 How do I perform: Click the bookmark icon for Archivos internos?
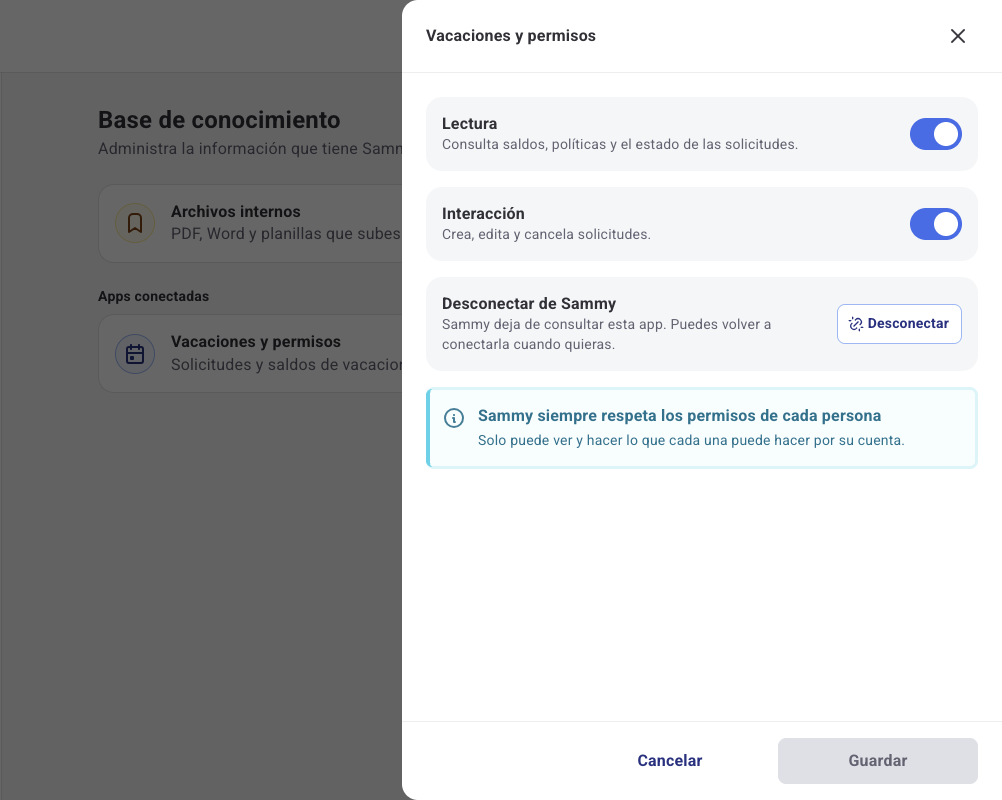pyautogui.click(x=135, y=223)
